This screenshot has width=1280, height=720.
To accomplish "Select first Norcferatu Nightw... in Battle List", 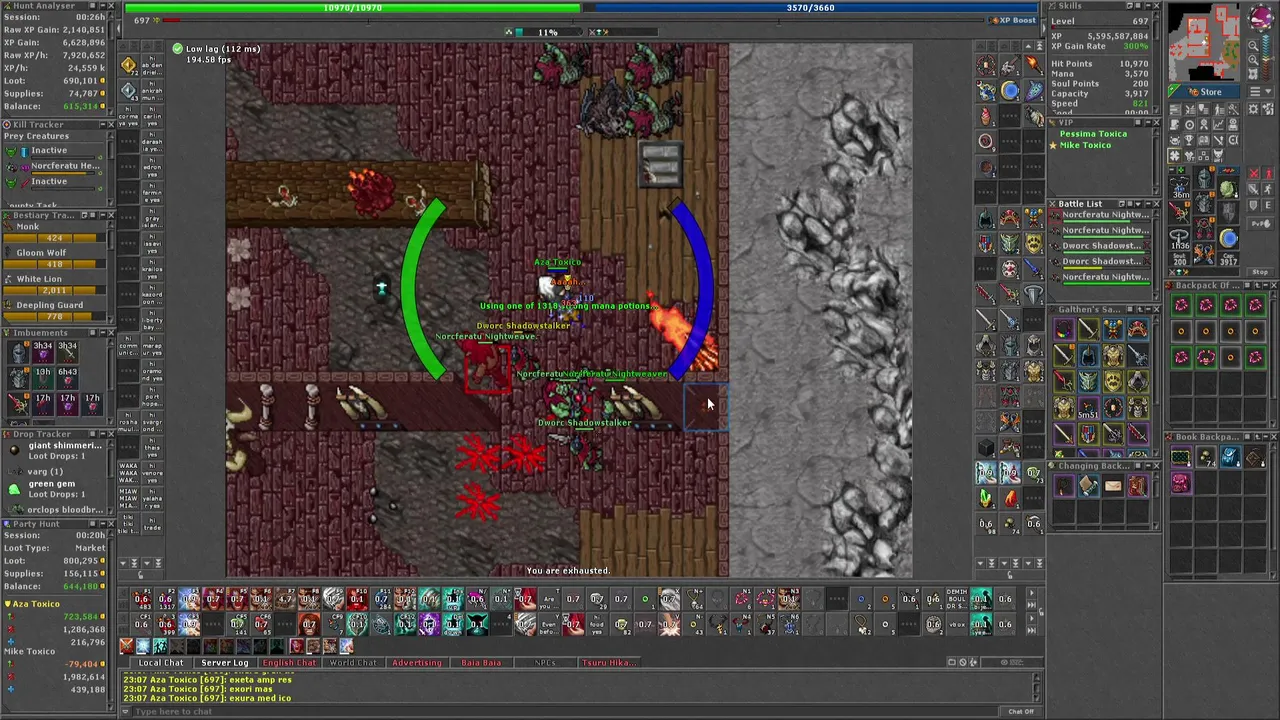I will coord(1101,215).
